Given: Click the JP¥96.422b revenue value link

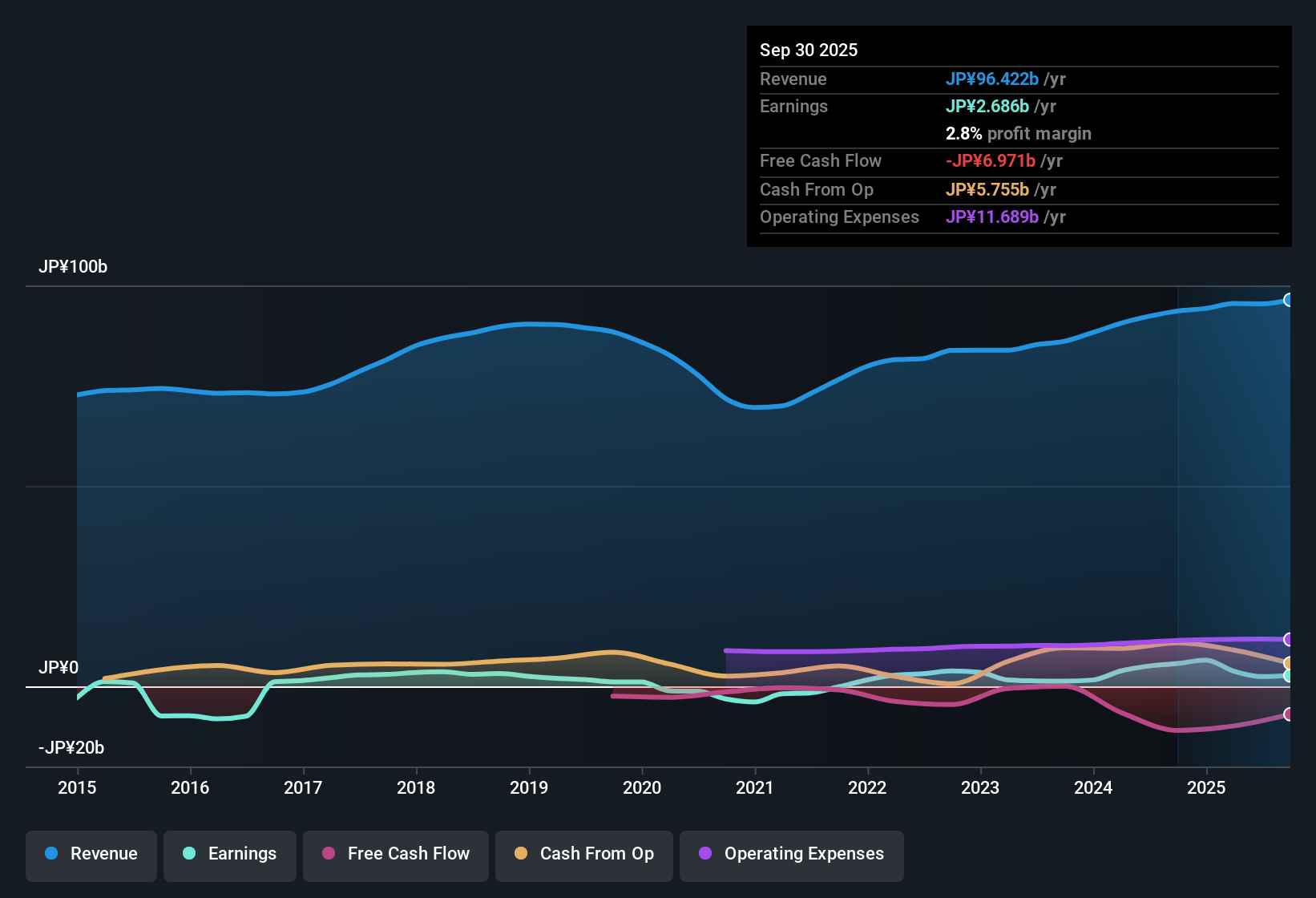Looking at the screenshot, I should tap(992, 79).
